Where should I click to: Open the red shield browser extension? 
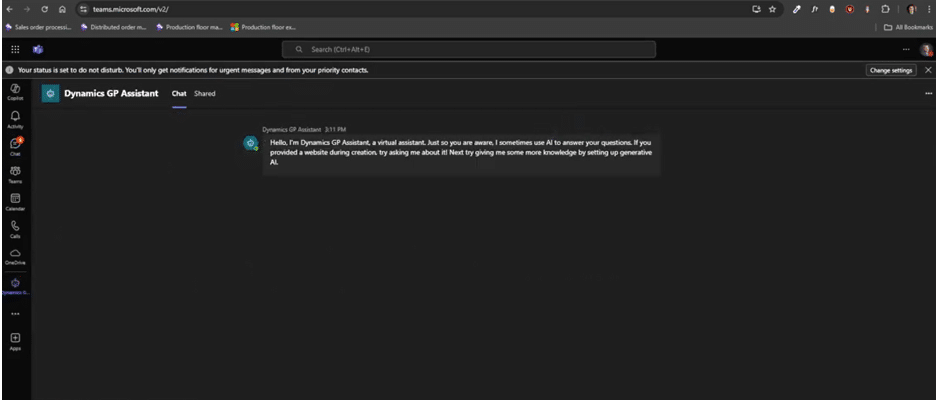click(850, 9)
